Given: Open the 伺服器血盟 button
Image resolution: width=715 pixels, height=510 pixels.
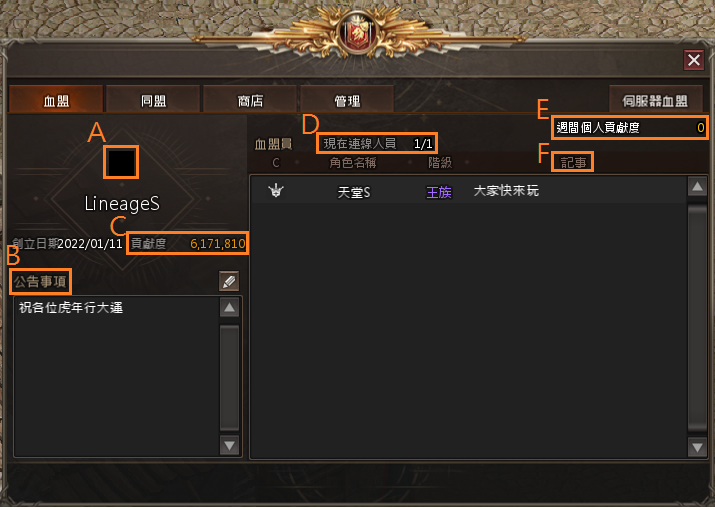Looking at the screenshot, I should tap(655, 100).
